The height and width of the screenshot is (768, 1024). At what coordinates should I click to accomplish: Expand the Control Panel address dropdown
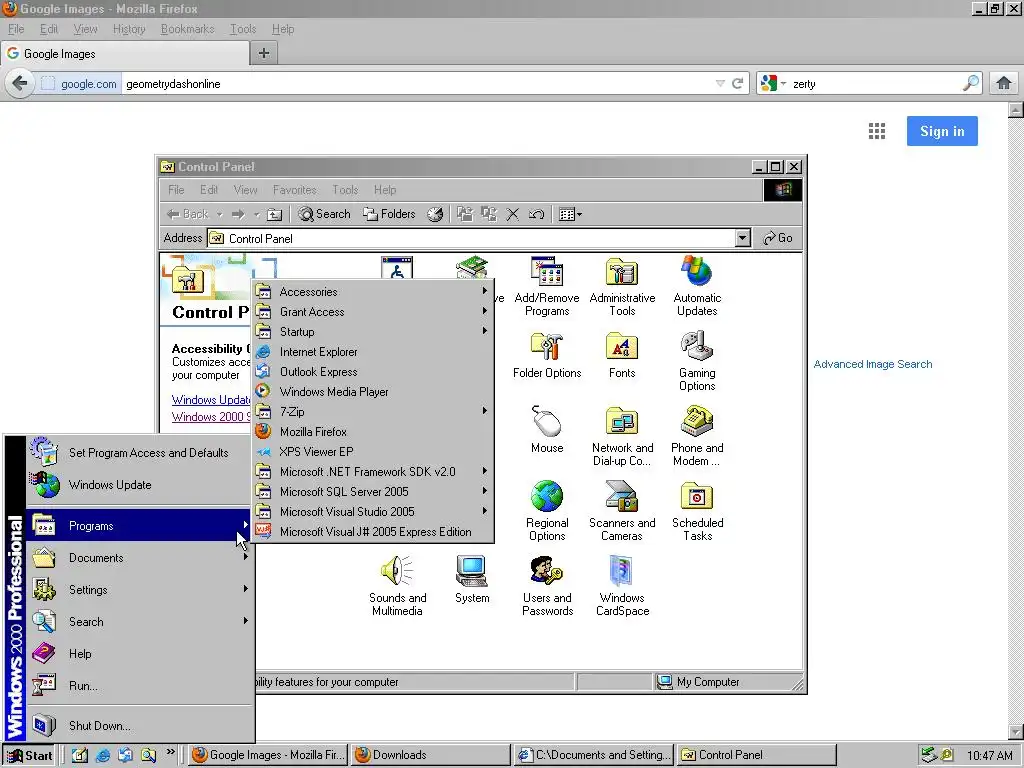click(x=743, y=238)
